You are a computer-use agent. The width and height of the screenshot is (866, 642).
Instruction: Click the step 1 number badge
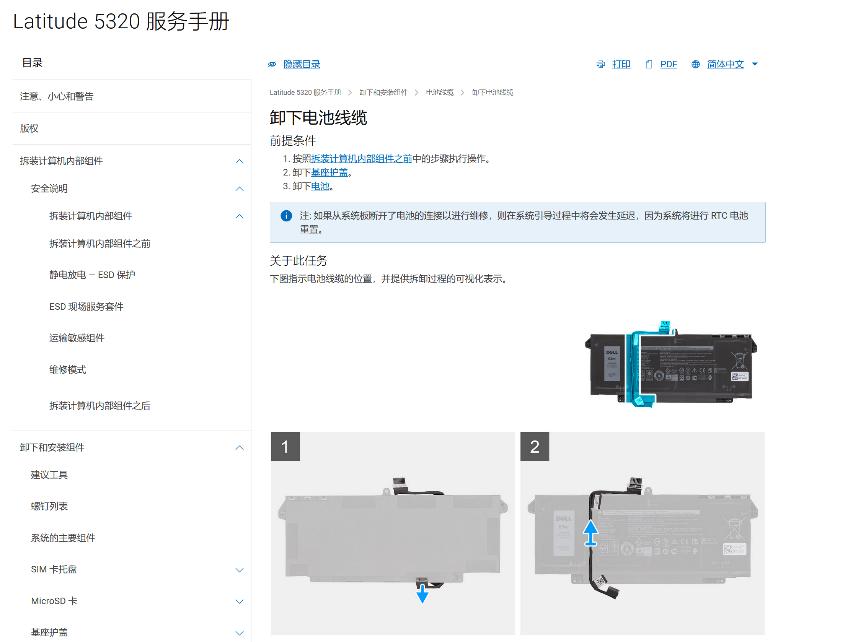click(x=285, y=447)
